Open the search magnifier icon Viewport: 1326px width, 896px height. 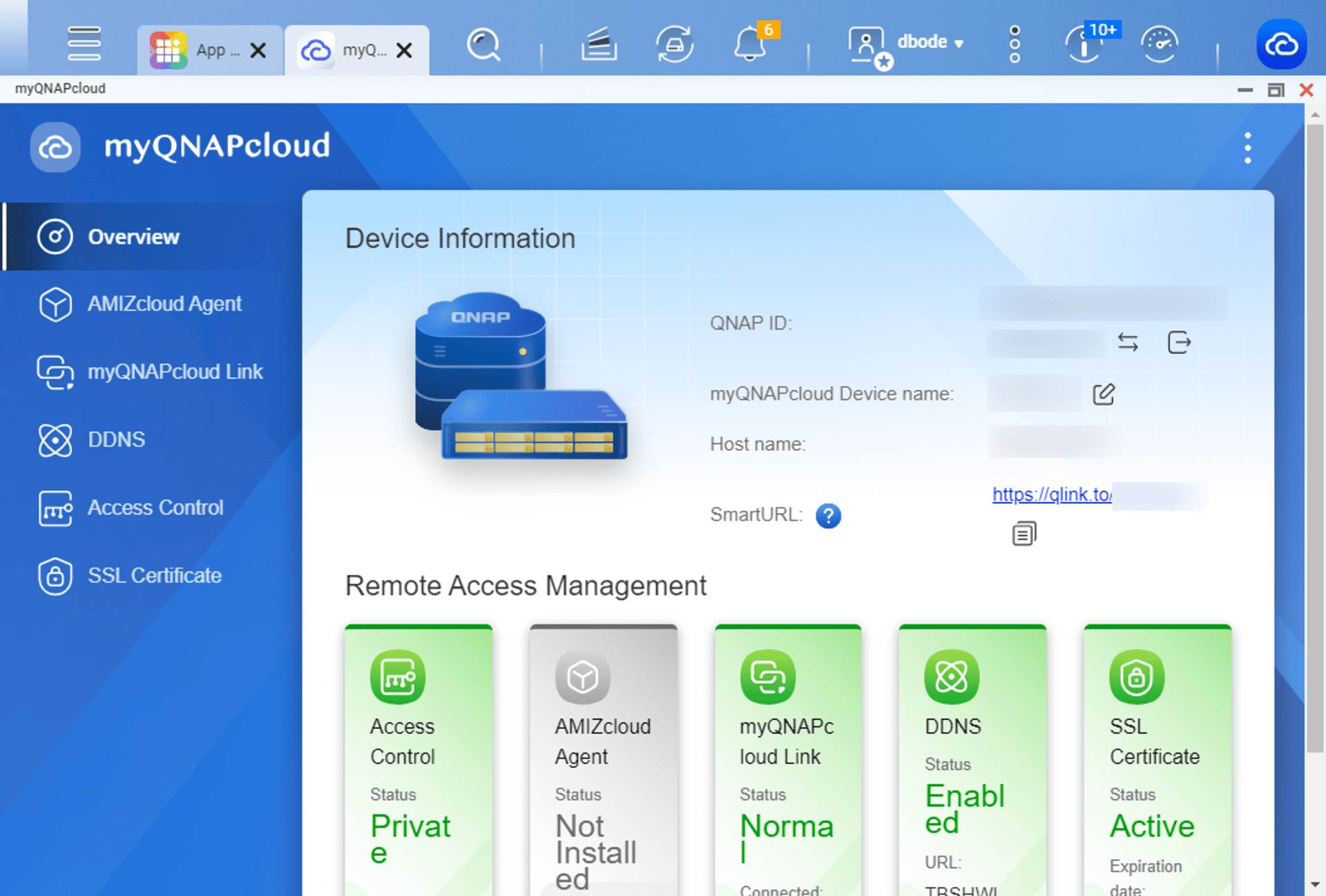coord(483,46)
